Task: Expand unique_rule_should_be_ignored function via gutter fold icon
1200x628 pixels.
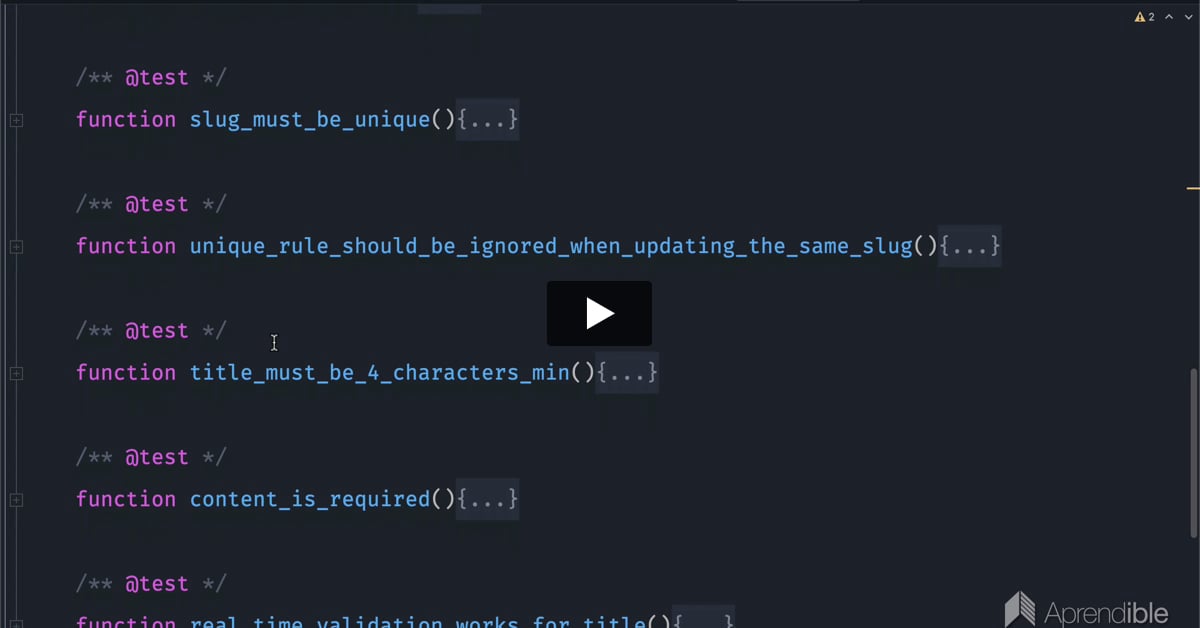Action: click(x=16, y=247)
